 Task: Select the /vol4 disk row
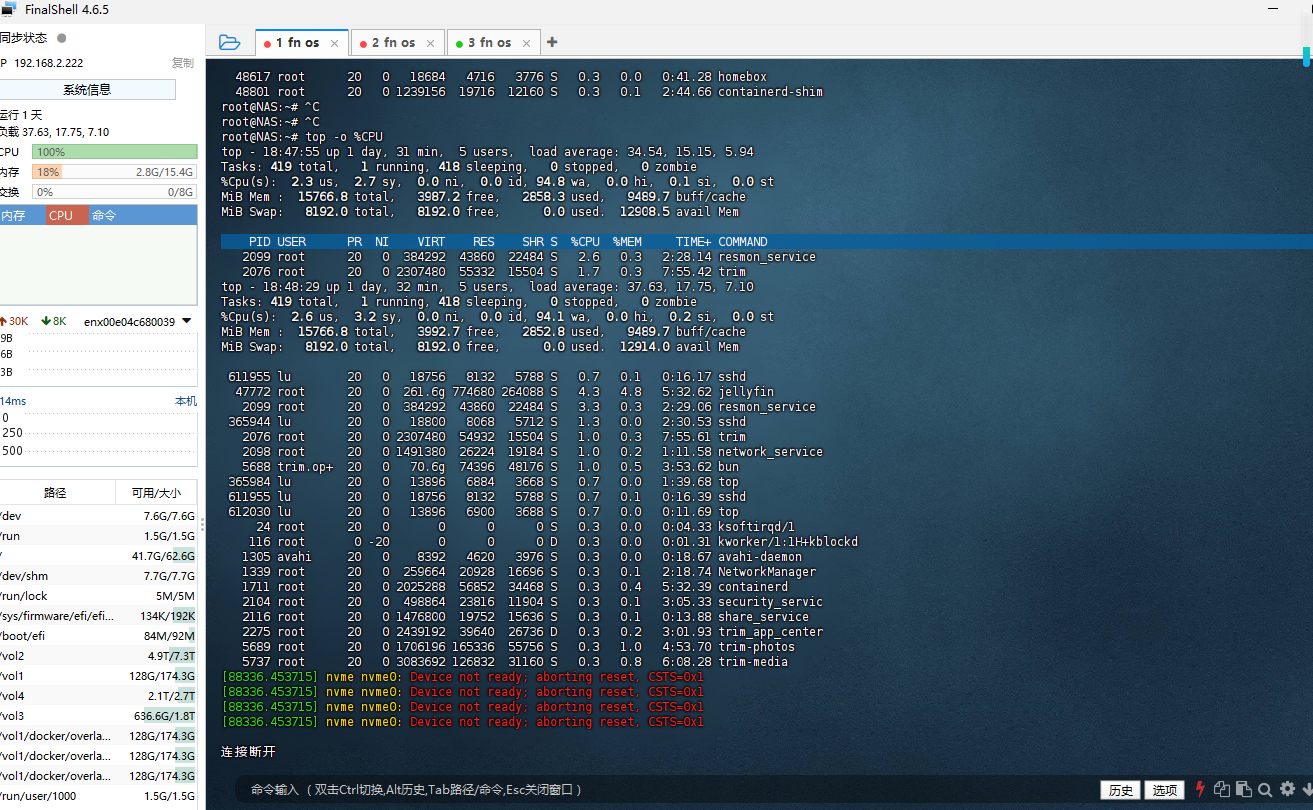(98, 696)
